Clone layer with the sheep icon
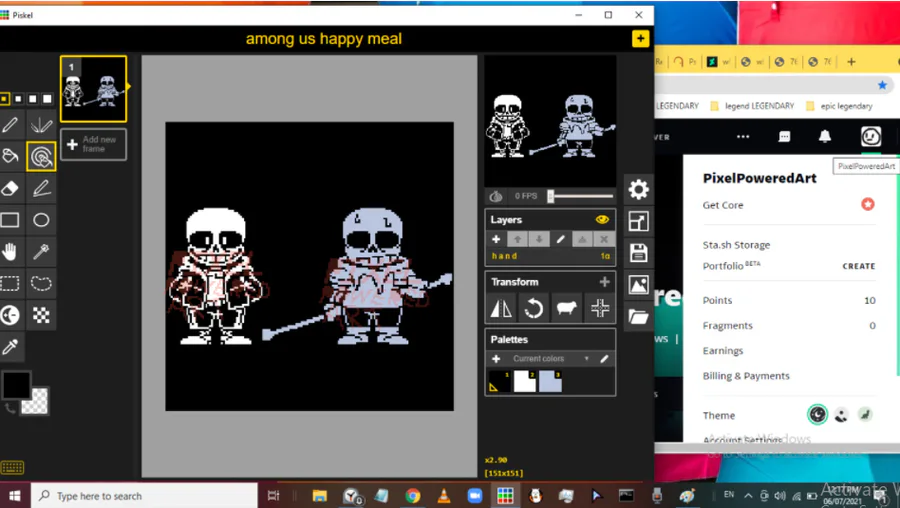The image size is (900, 508). coord(567,308)
